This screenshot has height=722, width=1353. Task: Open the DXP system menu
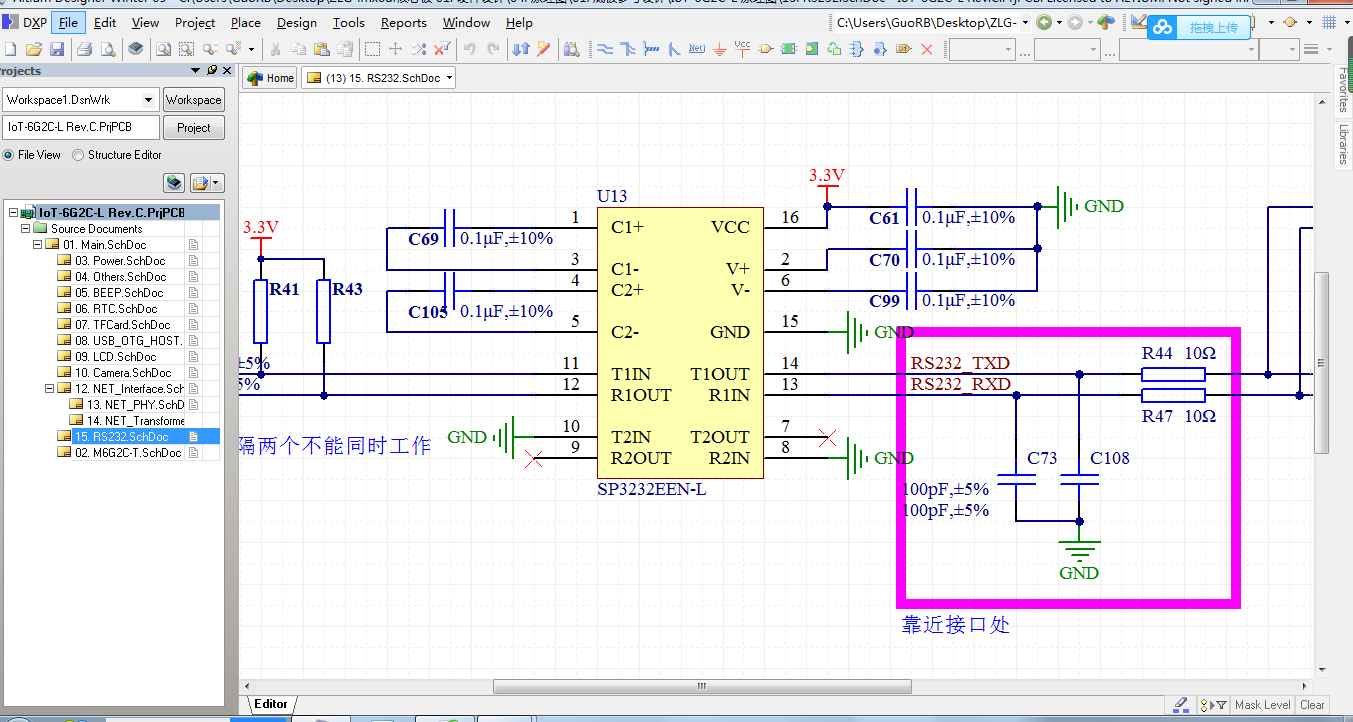tap(25, 22)
